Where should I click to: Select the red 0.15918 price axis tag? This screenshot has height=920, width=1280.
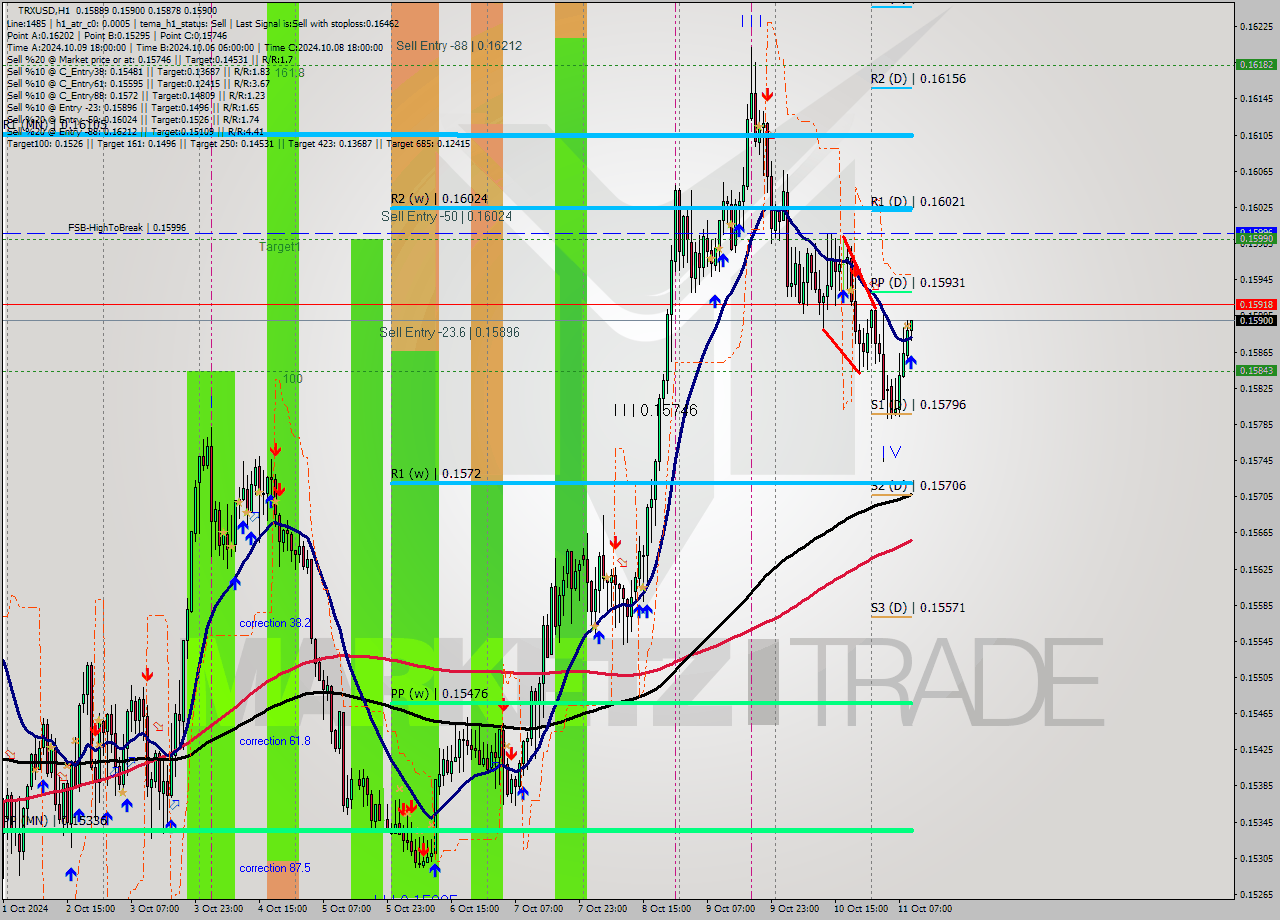tap(1256, 304)
